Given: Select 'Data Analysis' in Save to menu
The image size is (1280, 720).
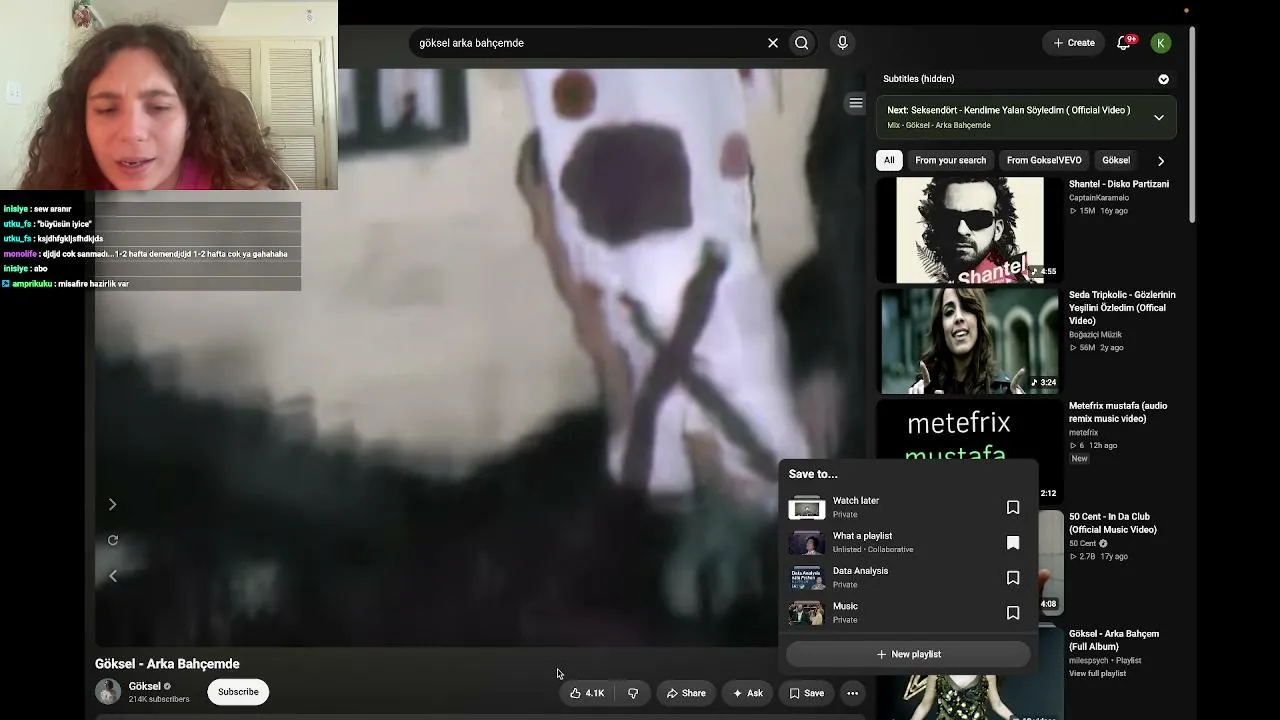Looking at the screenshot, I should click(907, 578).
